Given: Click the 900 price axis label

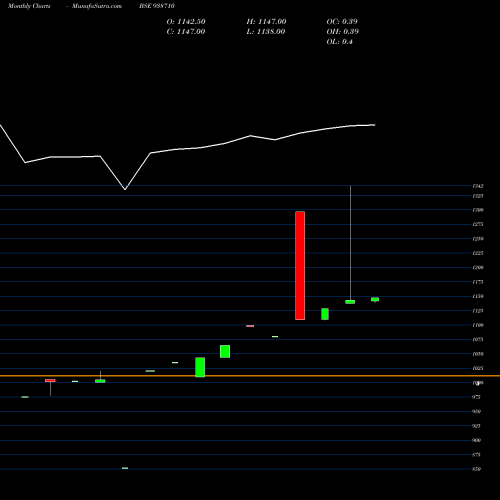Looking at the screenshot, I should pos(476,440).
